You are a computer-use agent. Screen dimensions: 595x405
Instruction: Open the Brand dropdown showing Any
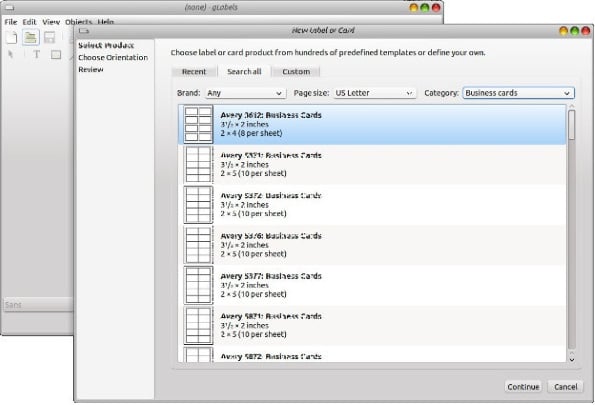coord(245,93)
